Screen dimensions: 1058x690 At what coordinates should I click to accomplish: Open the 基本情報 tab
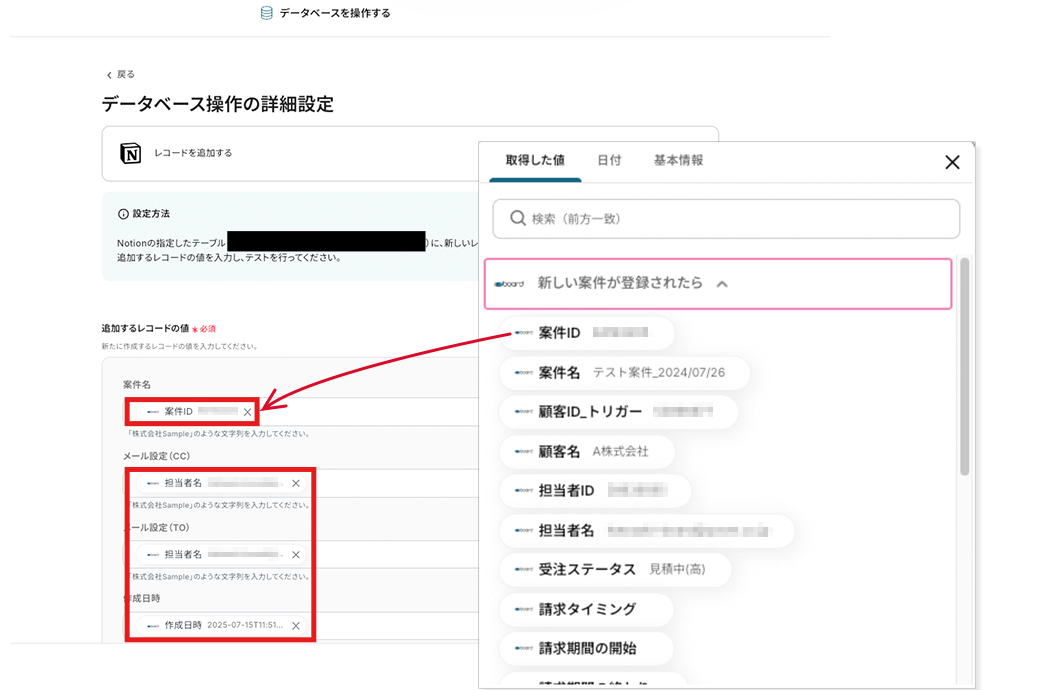click(x=678, y=160)
